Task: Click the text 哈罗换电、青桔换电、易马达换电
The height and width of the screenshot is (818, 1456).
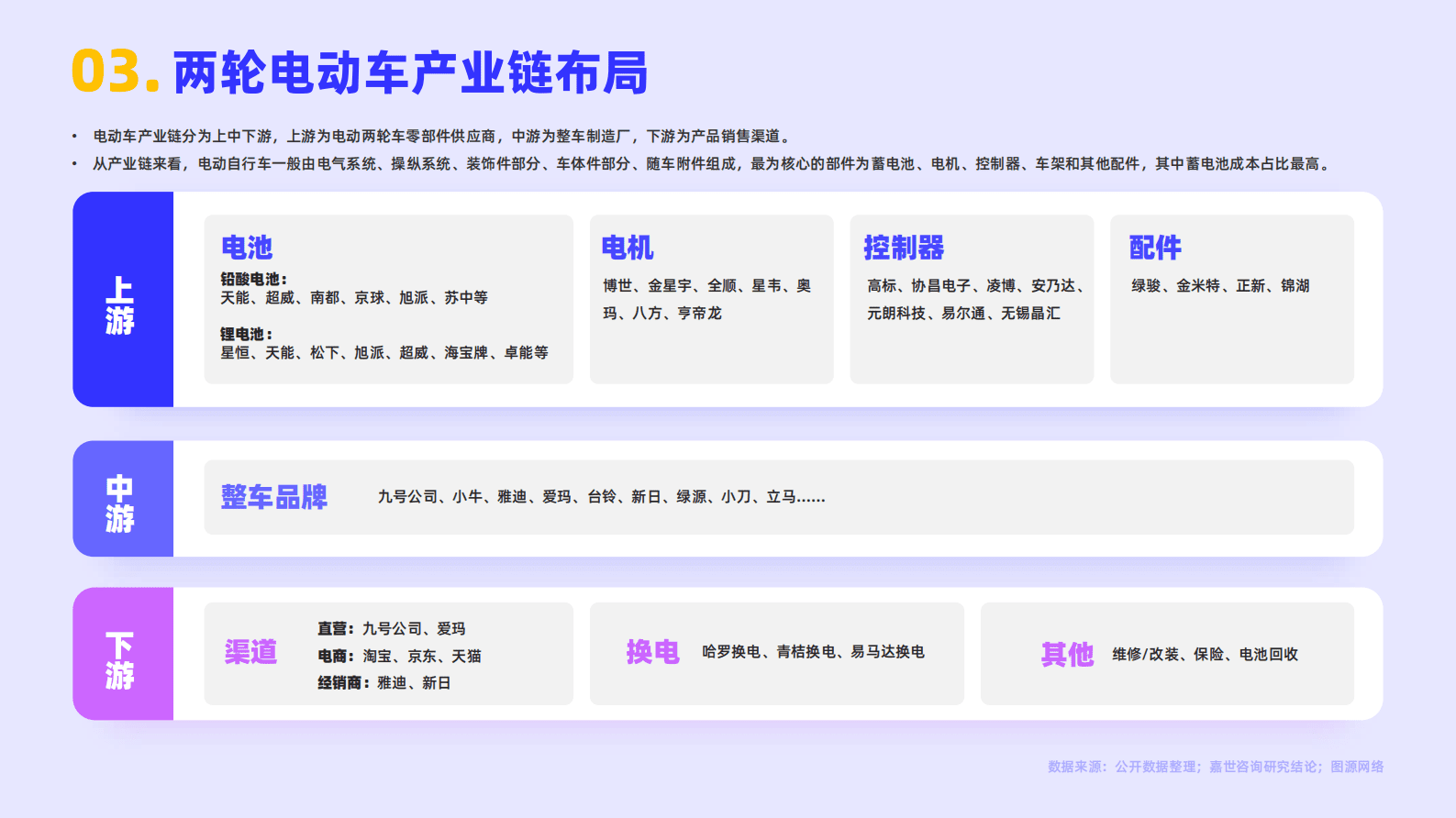Action: (814, 652)
